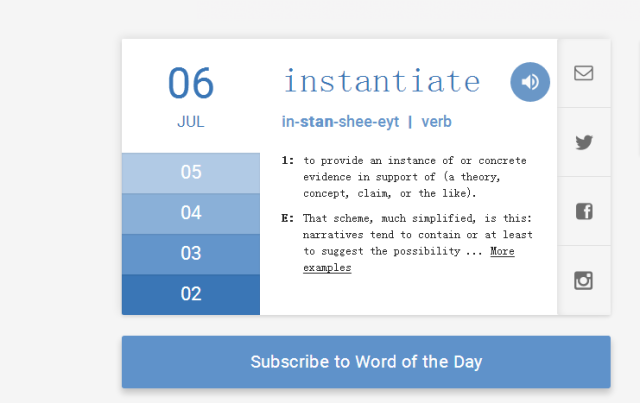Click the in-stan-shee-eyt pronunciation text

[340, 122]
